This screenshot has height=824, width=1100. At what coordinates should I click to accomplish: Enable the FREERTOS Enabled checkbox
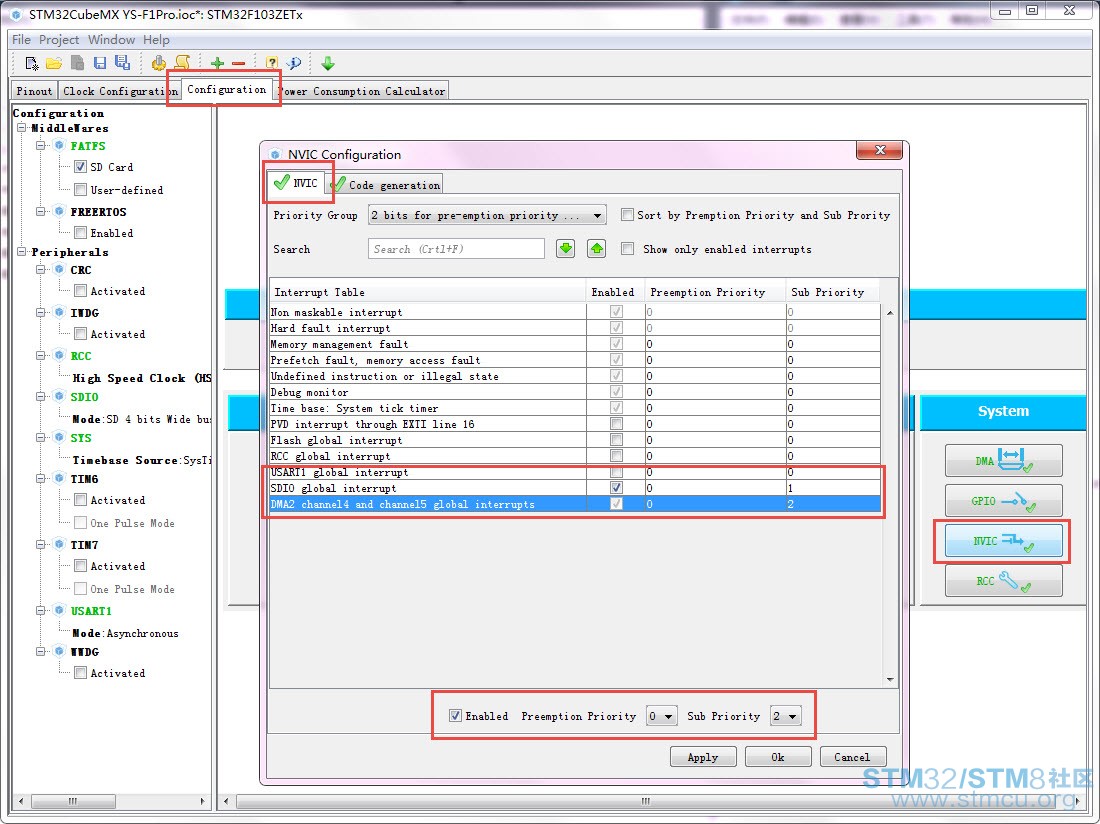point(81,233)
